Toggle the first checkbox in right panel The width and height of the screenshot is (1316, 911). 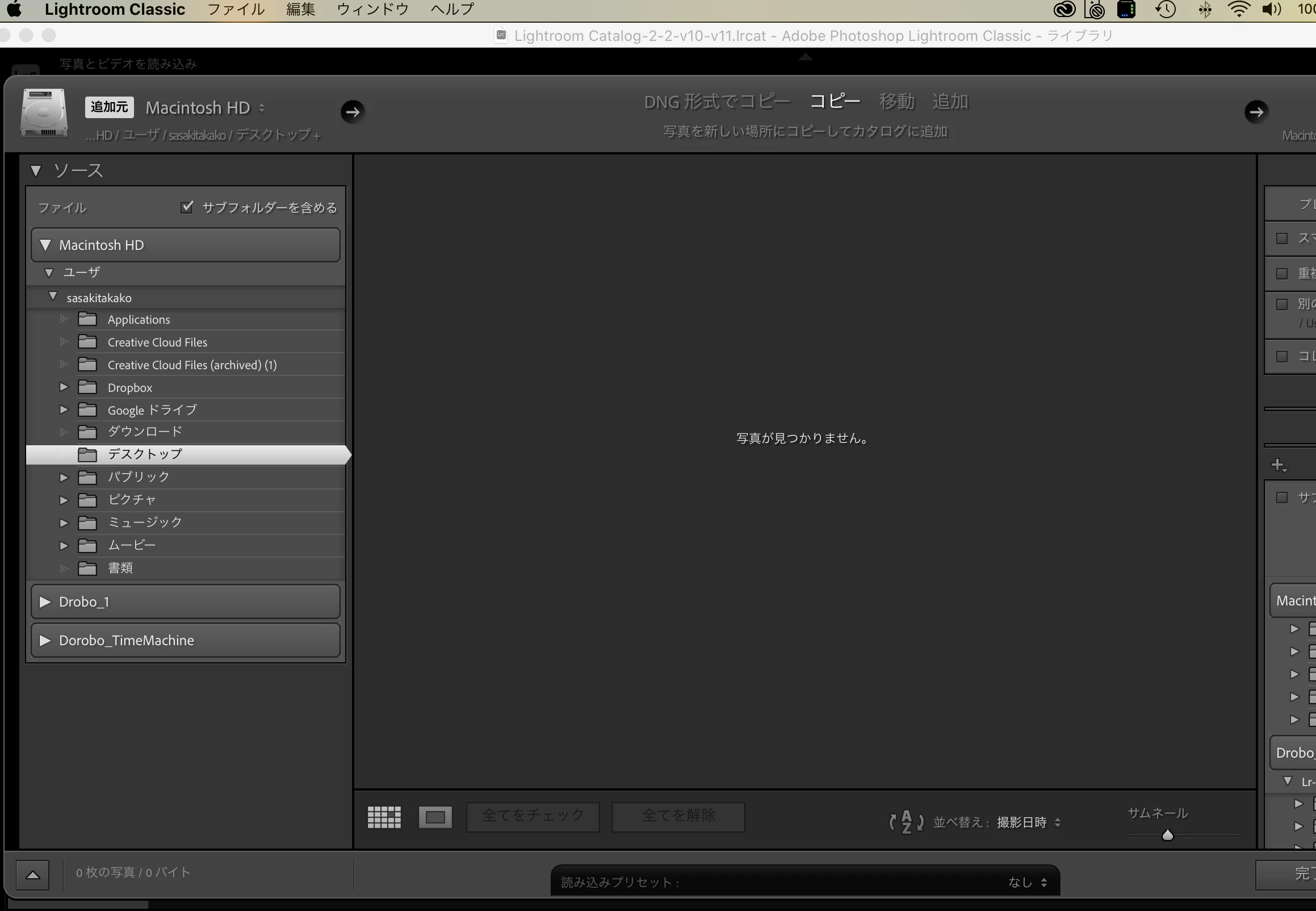(1282, 238)
